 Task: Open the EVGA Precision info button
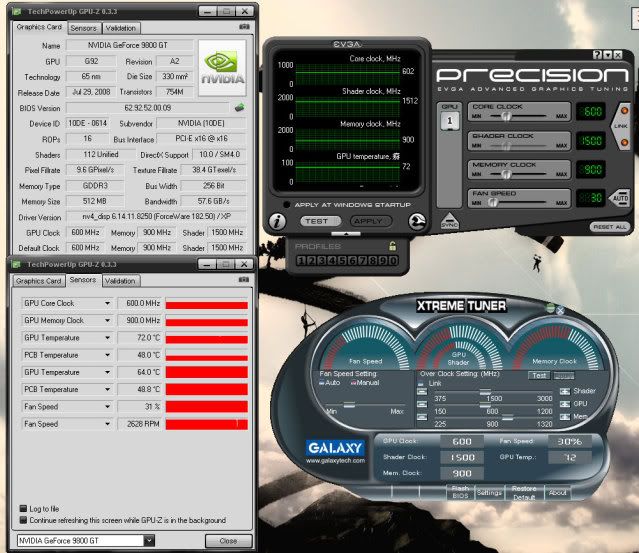pos(275,222)
